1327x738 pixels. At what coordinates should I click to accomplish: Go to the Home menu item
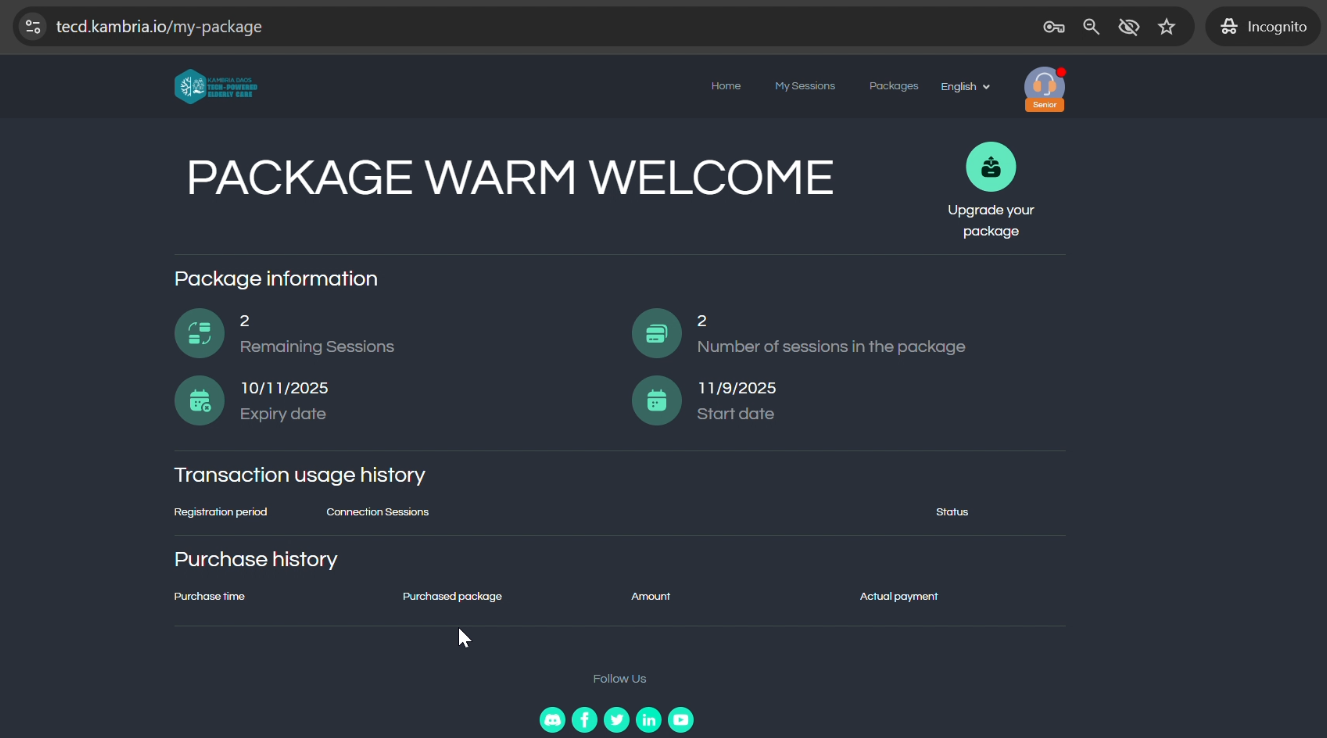pyautogui.click(x=726, y=86)
